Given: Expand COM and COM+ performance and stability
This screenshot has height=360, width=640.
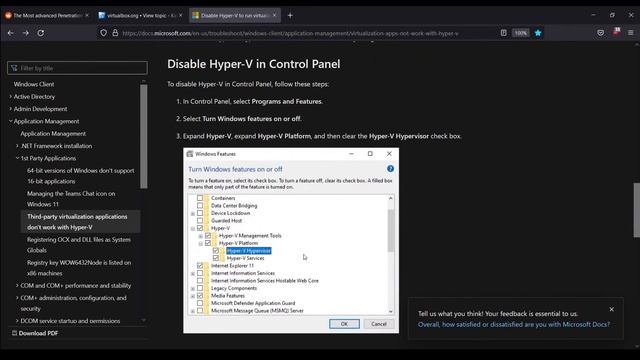Looking at the screenshot, I should [17, 286].
